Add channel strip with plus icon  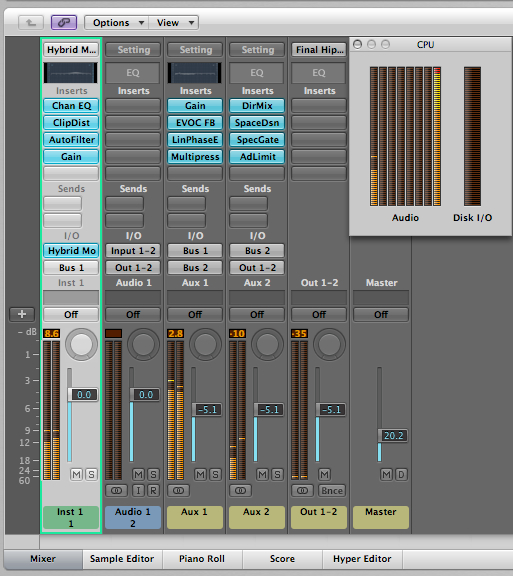(22, 314)
